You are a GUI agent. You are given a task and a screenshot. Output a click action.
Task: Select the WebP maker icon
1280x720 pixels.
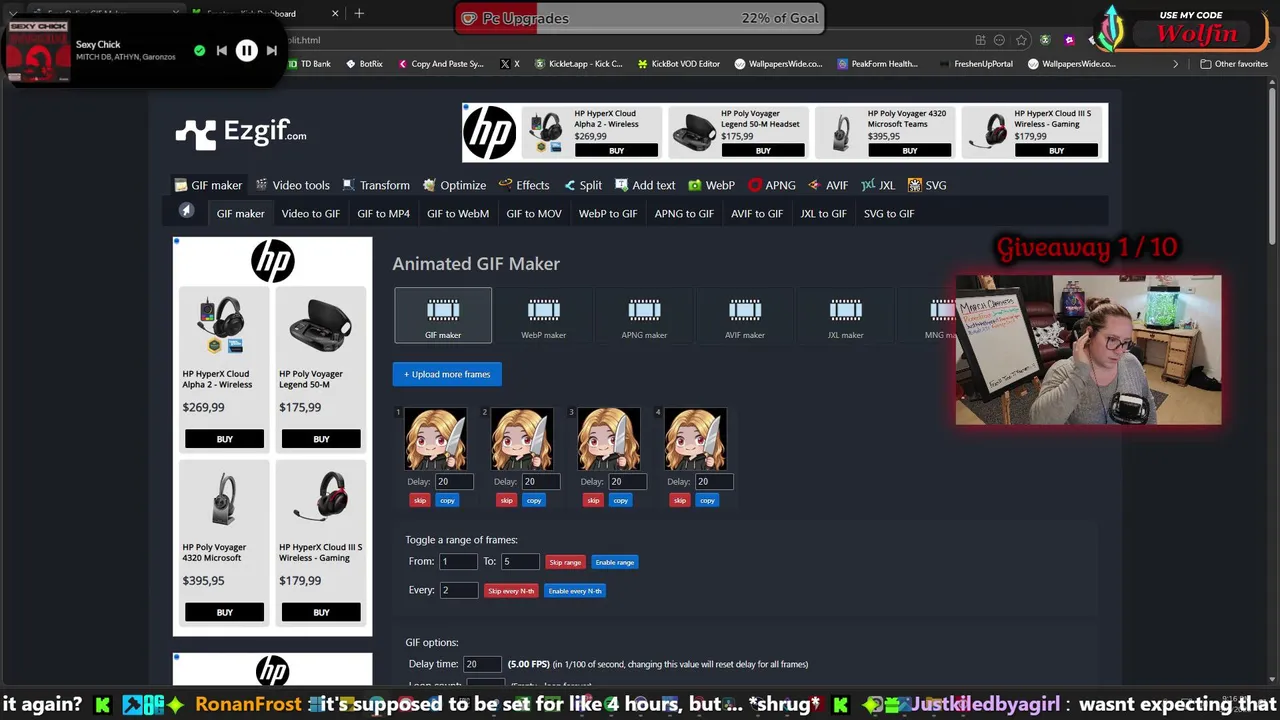click(544, 315)
